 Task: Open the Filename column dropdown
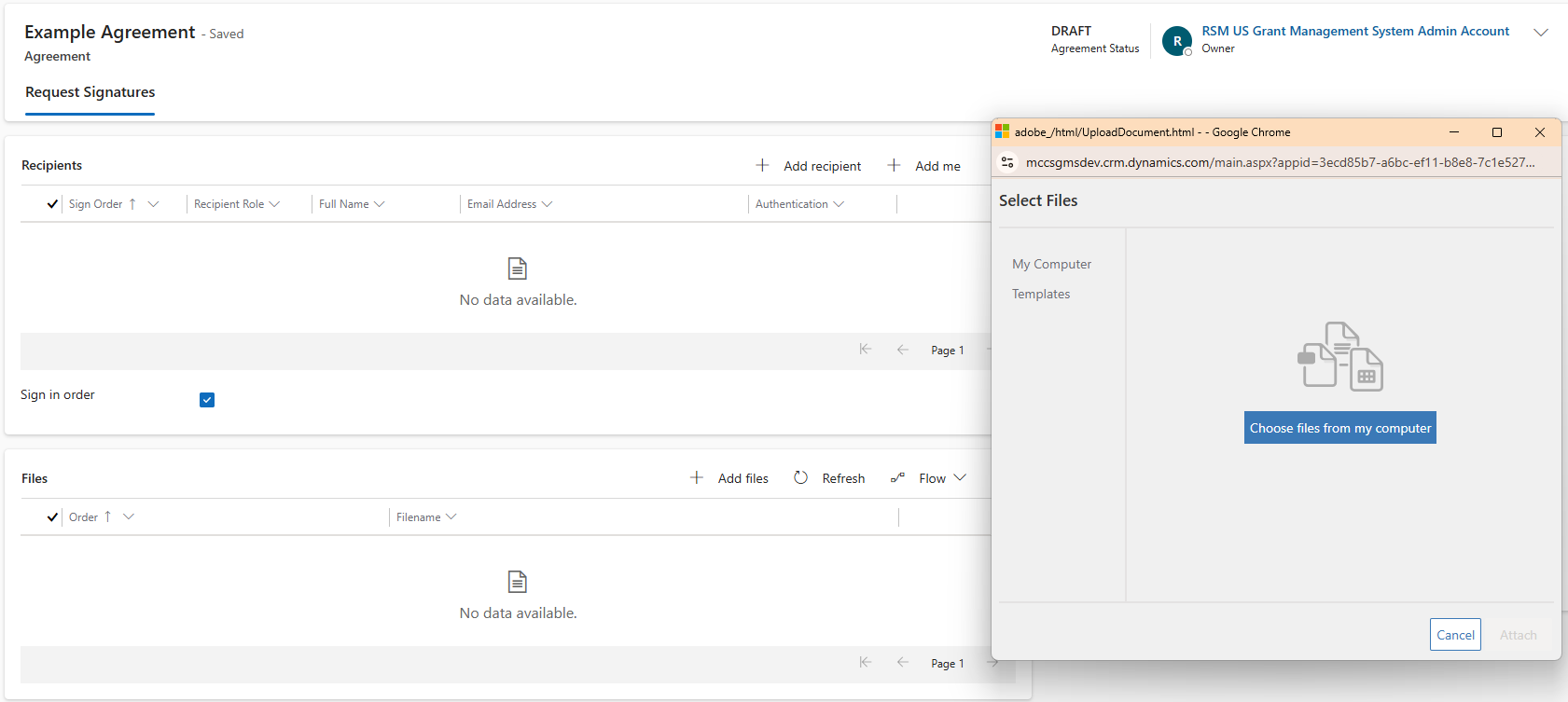[x=451, y=516]
